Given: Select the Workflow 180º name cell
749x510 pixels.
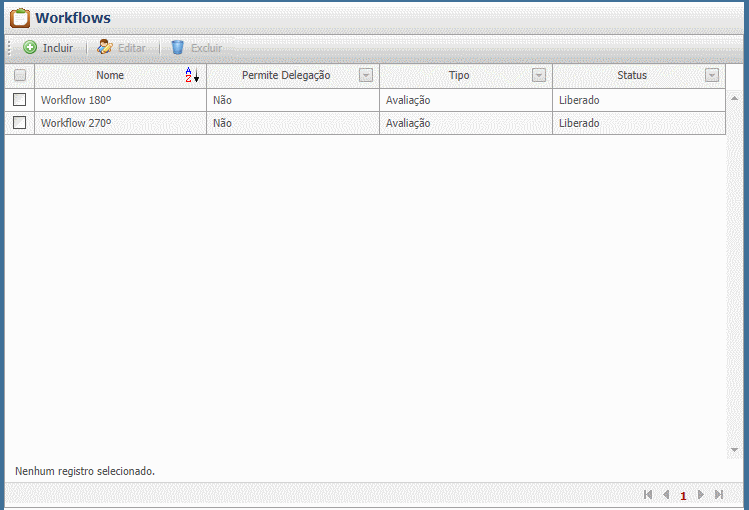Looking at the screenshot, I should (x=76, y=100).
